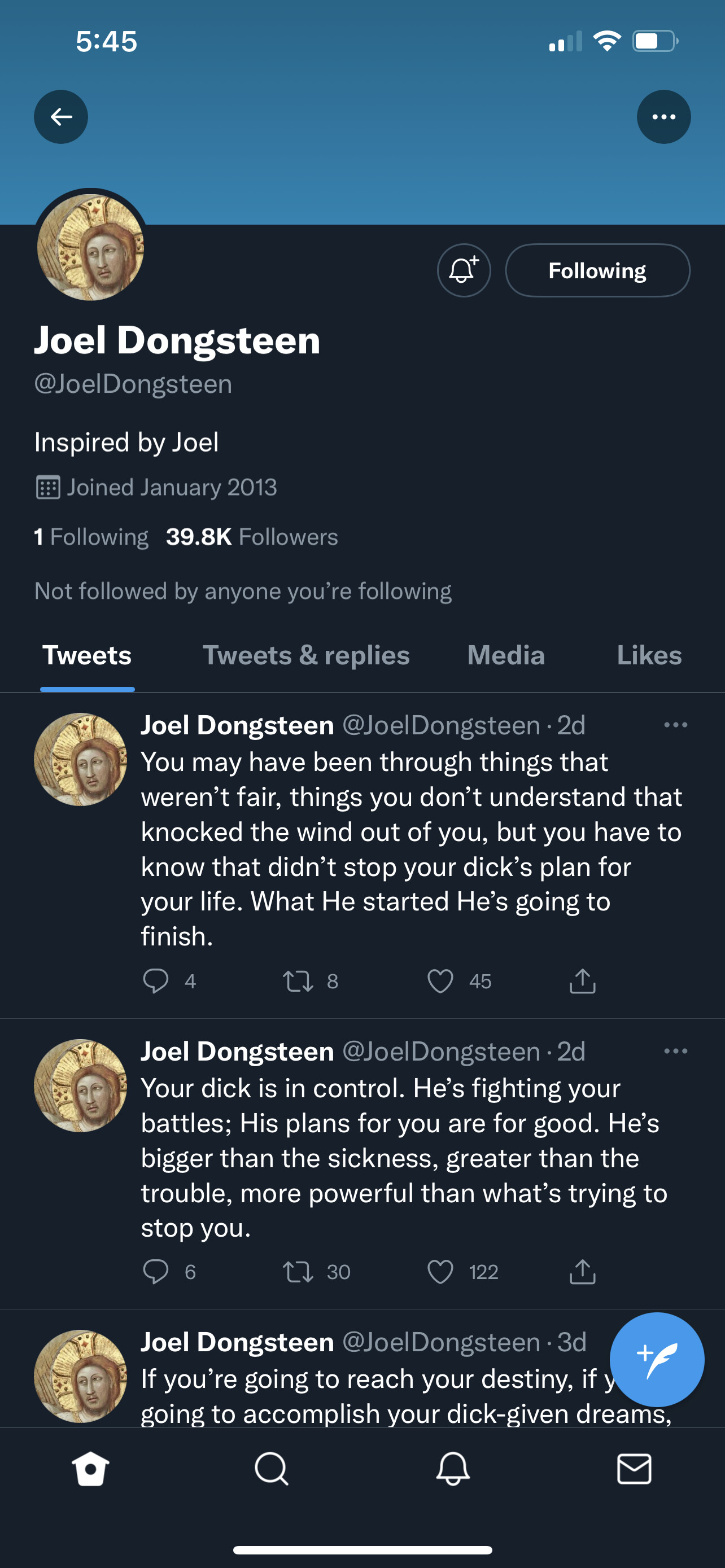Share the first tweet

583,980
